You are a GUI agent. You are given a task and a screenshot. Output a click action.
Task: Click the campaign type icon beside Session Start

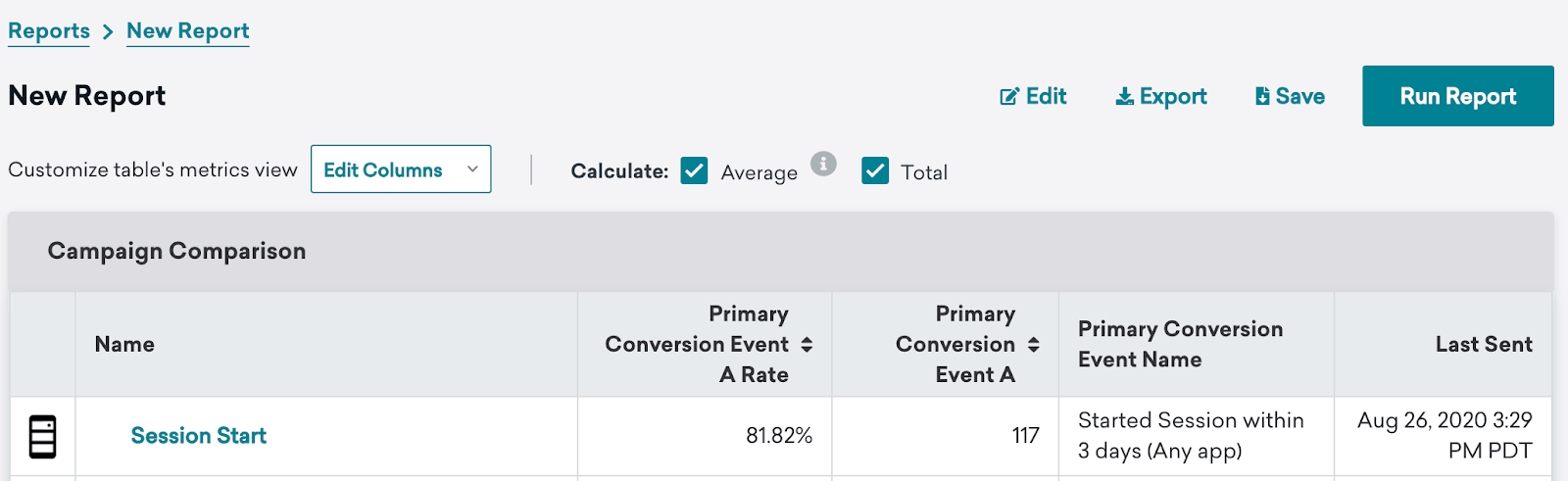click(x=42, y=437)
